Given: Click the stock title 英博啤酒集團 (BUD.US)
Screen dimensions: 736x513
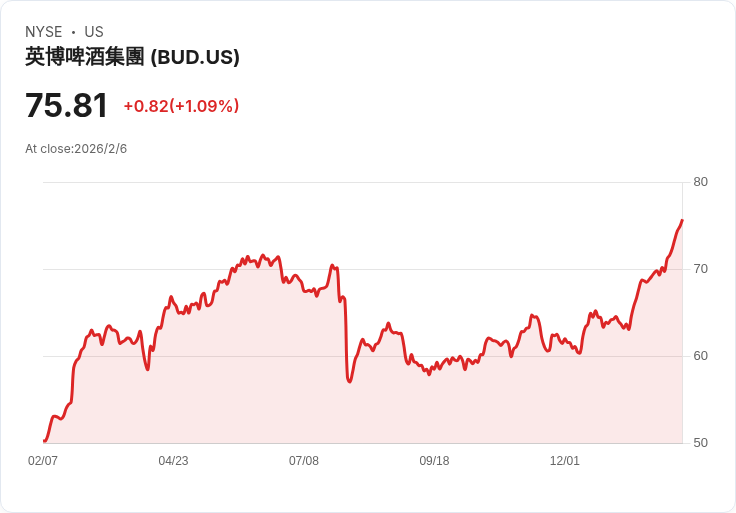Looking at the screenshot, I should click(132, 57).
